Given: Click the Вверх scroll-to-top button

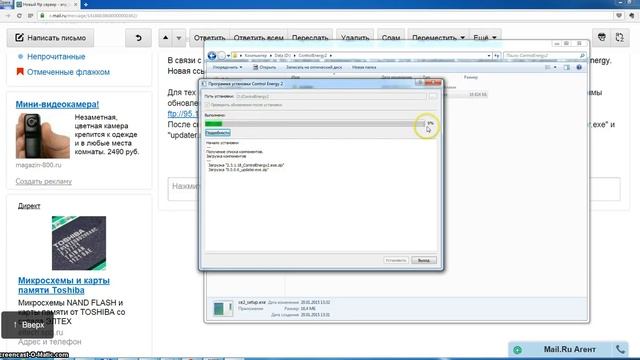Looking at the screenshot, I should pos(27,325).
